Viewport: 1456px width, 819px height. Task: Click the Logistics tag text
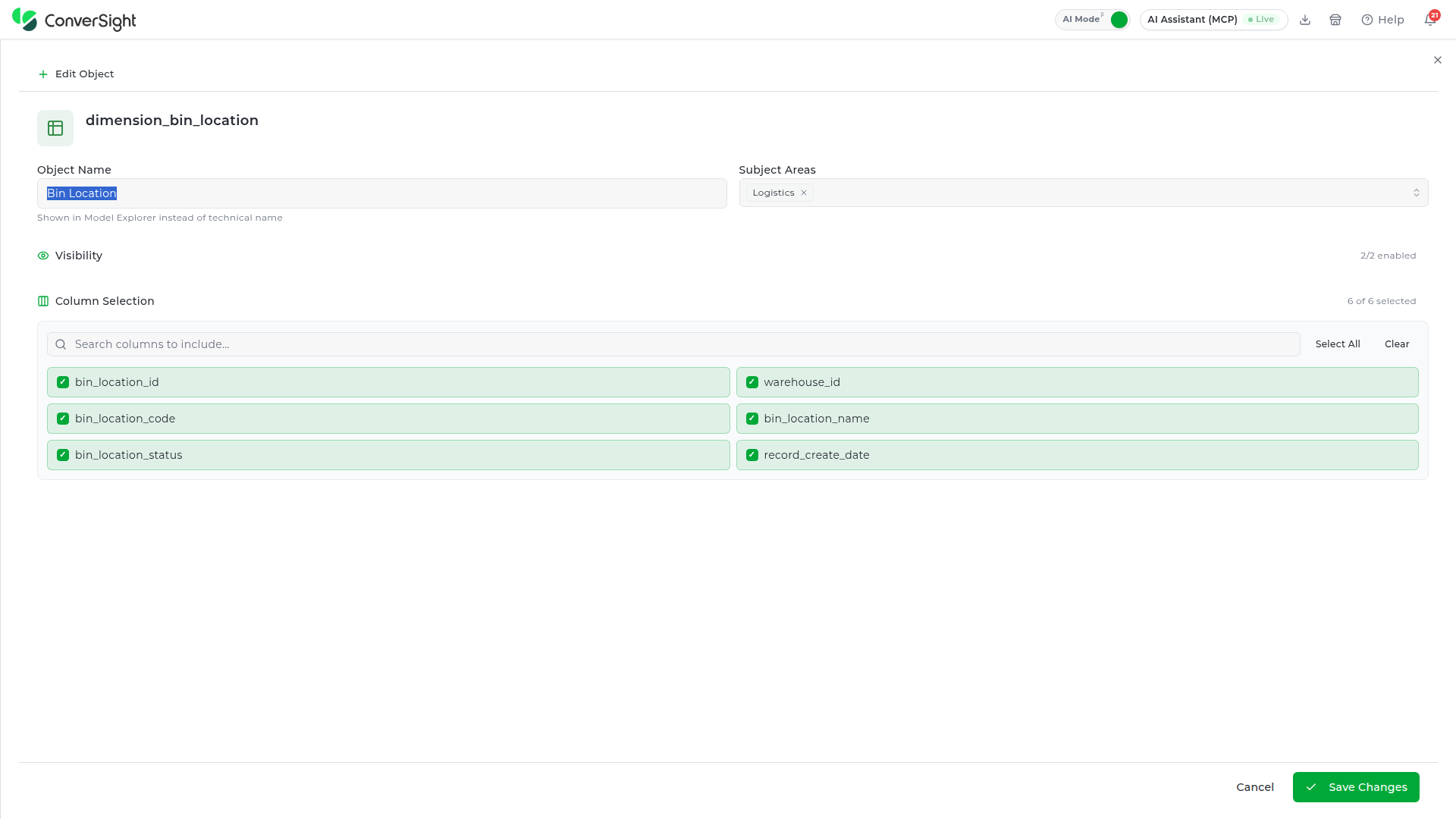[x=773, y=193]
